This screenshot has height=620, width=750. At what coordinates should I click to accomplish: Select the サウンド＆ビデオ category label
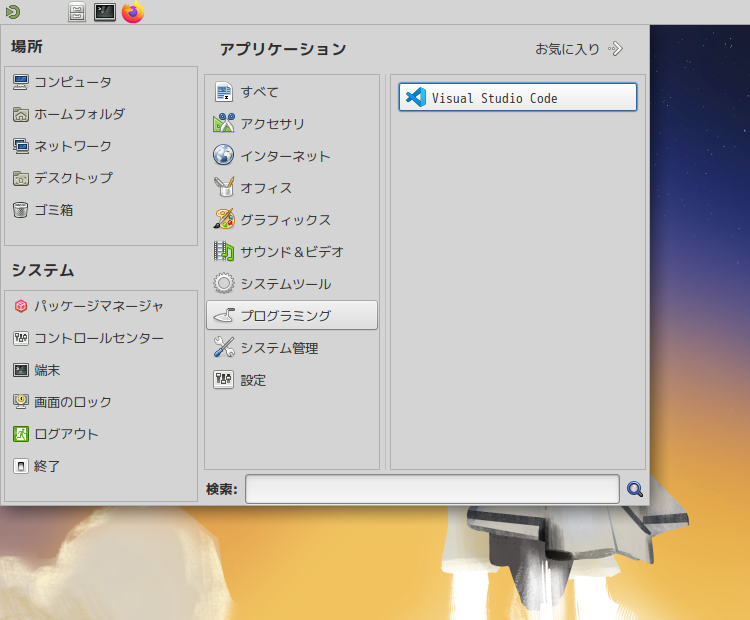292,252
